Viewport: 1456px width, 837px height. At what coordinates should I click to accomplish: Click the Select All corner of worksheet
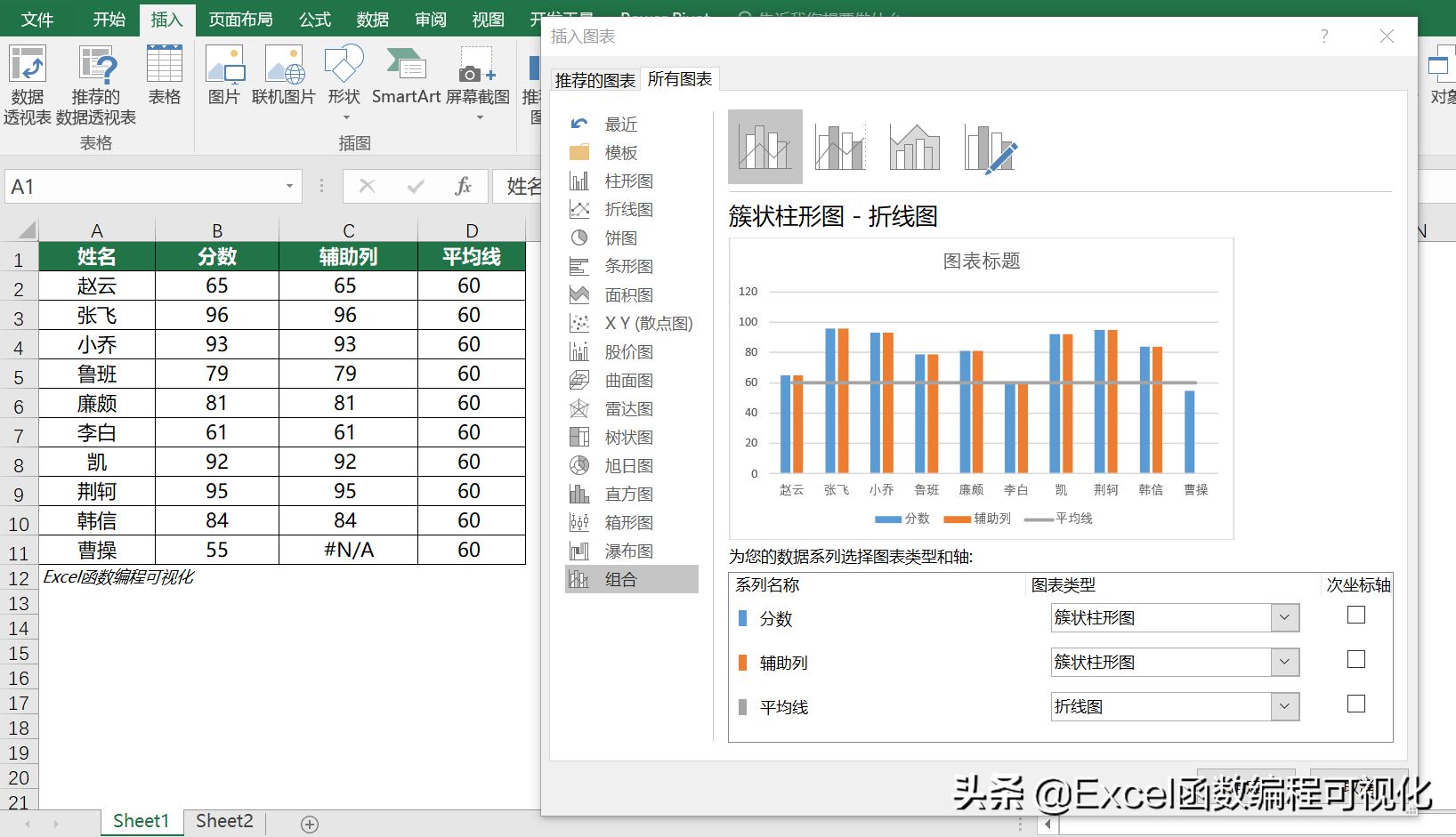(x=20, y=229)
